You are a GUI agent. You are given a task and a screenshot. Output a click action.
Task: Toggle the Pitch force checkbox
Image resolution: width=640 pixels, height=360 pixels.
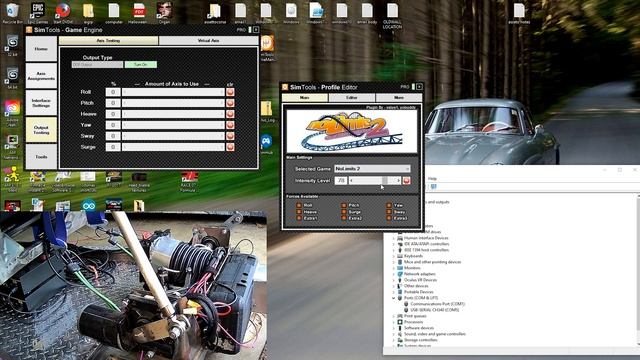pyautogui.click(x=344, y=205)
